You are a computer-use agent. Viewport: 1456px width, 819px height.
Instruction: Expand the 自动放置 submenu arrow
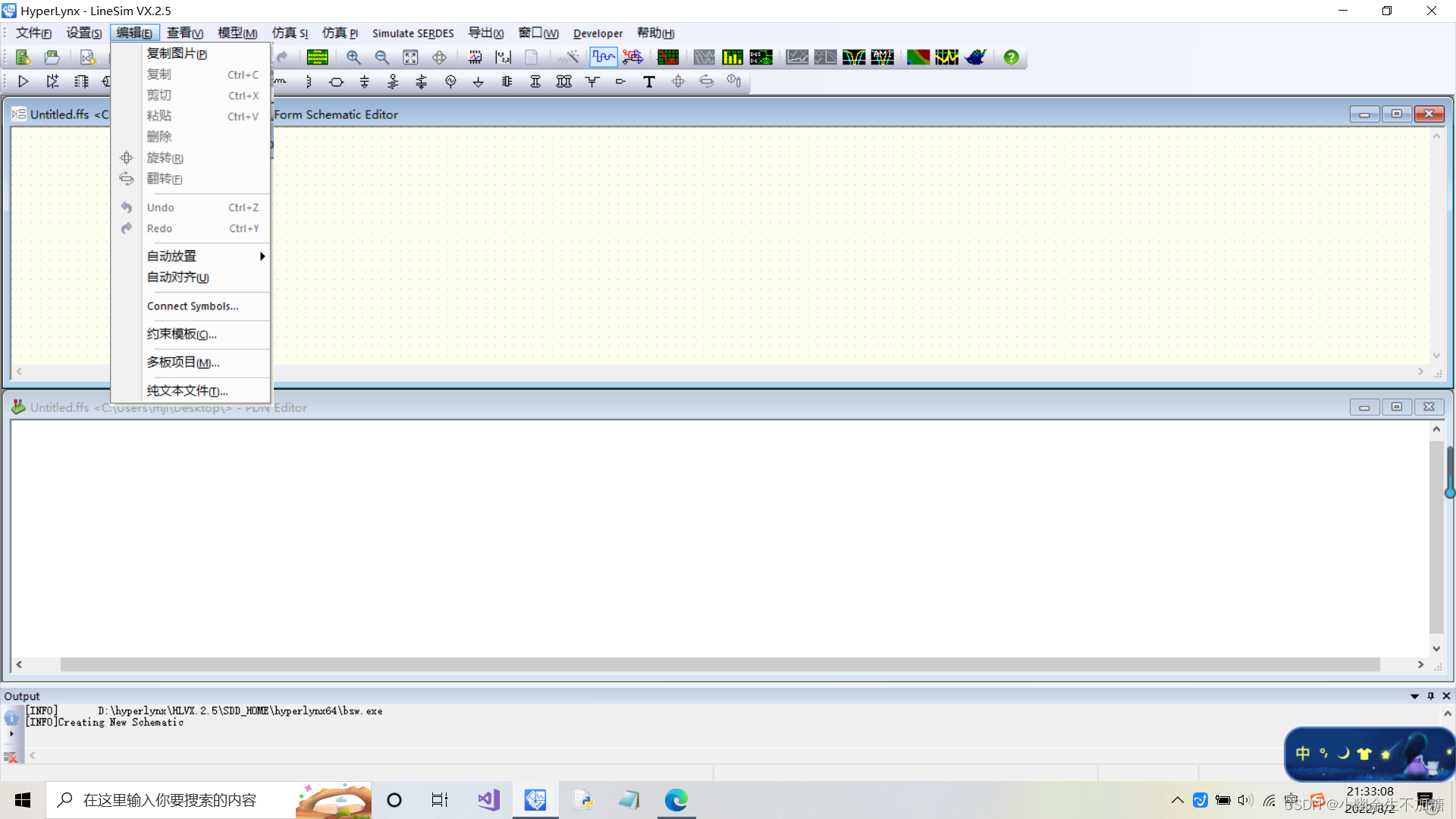(262, 256)
